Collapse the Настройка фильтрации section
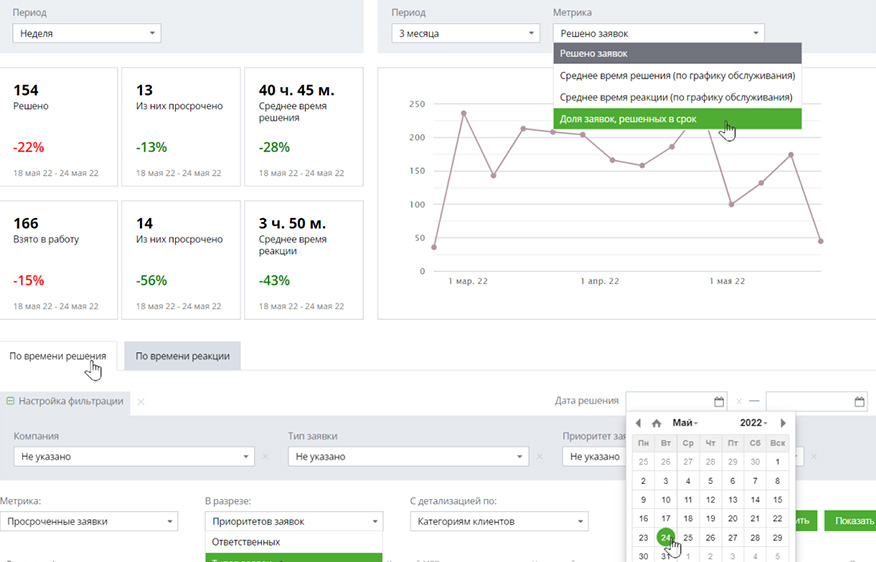The width and height of the screenshot is (876, 562). click(x=10, y=401)
